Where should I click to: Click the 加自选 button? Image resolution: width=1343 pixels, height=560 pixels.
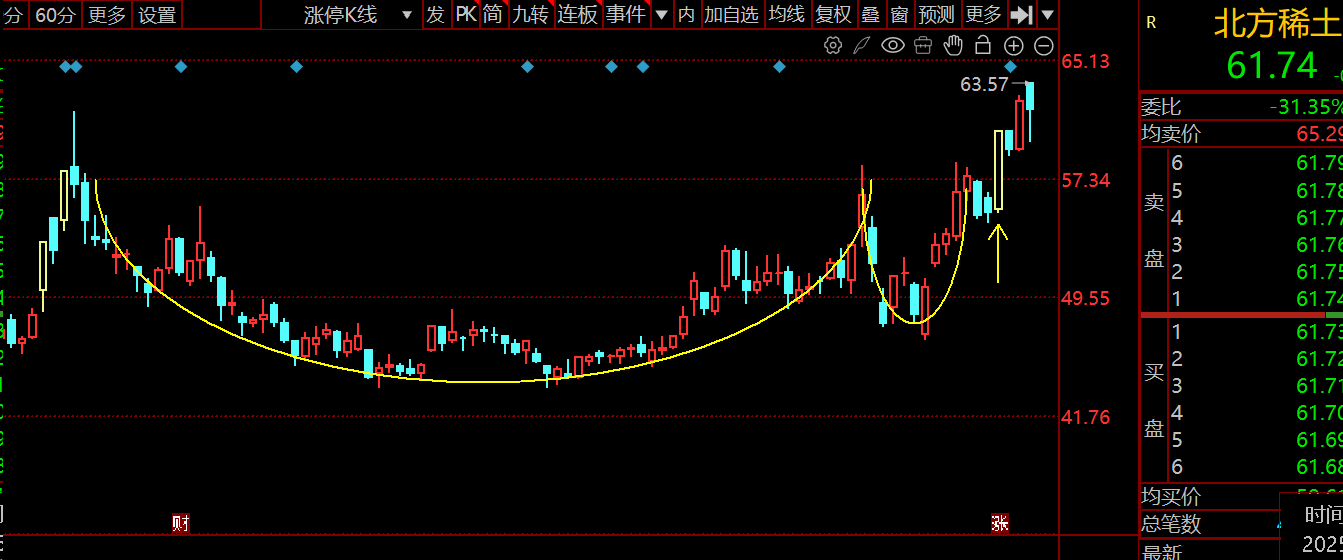(x=731, y=15)
